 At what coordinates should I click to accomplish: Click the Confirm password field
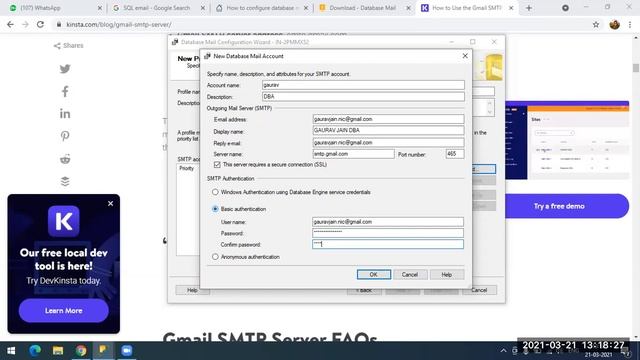coord(388,244)
